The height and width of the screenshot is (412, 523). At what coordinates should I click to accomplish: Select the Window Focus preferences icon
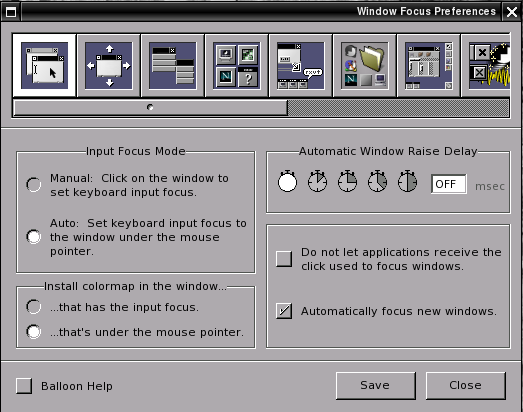[x=44, y=65]
